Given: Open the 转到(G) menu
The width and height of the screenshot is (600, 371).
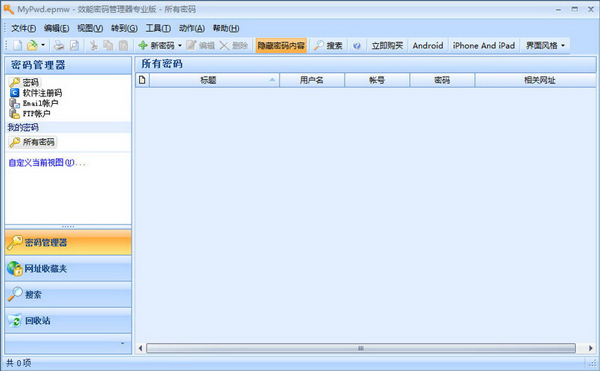Looking at the screenshot, I should (124, 28).
